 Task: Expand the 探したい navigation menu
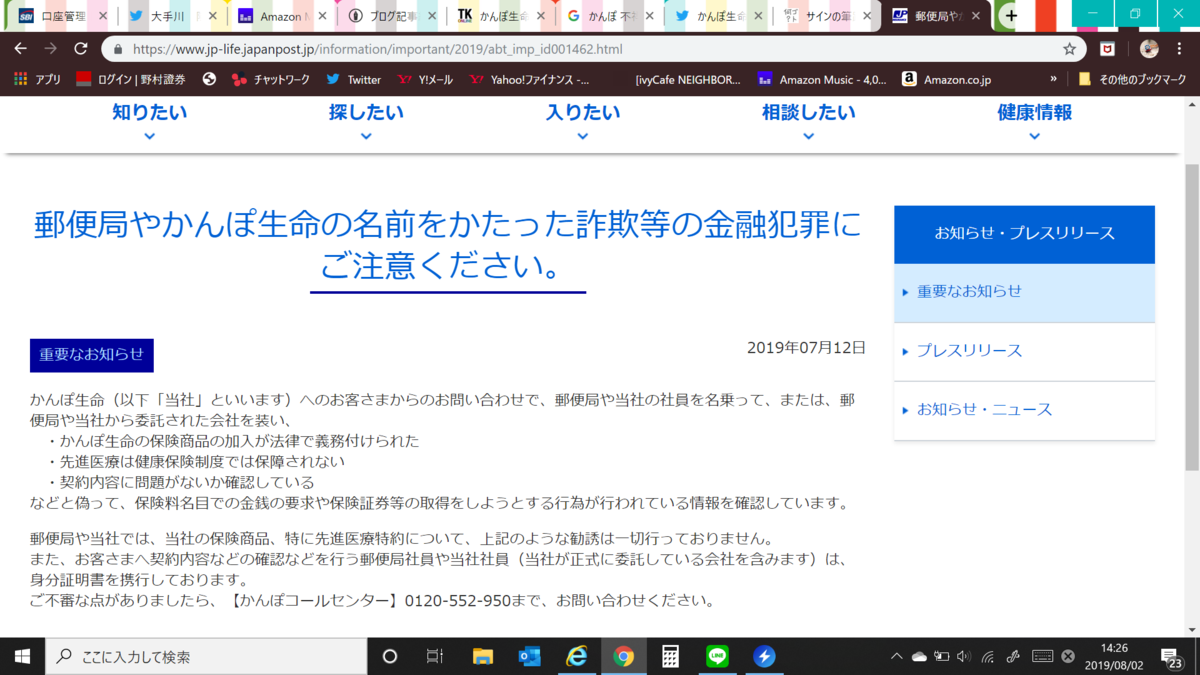coord(366,122)
